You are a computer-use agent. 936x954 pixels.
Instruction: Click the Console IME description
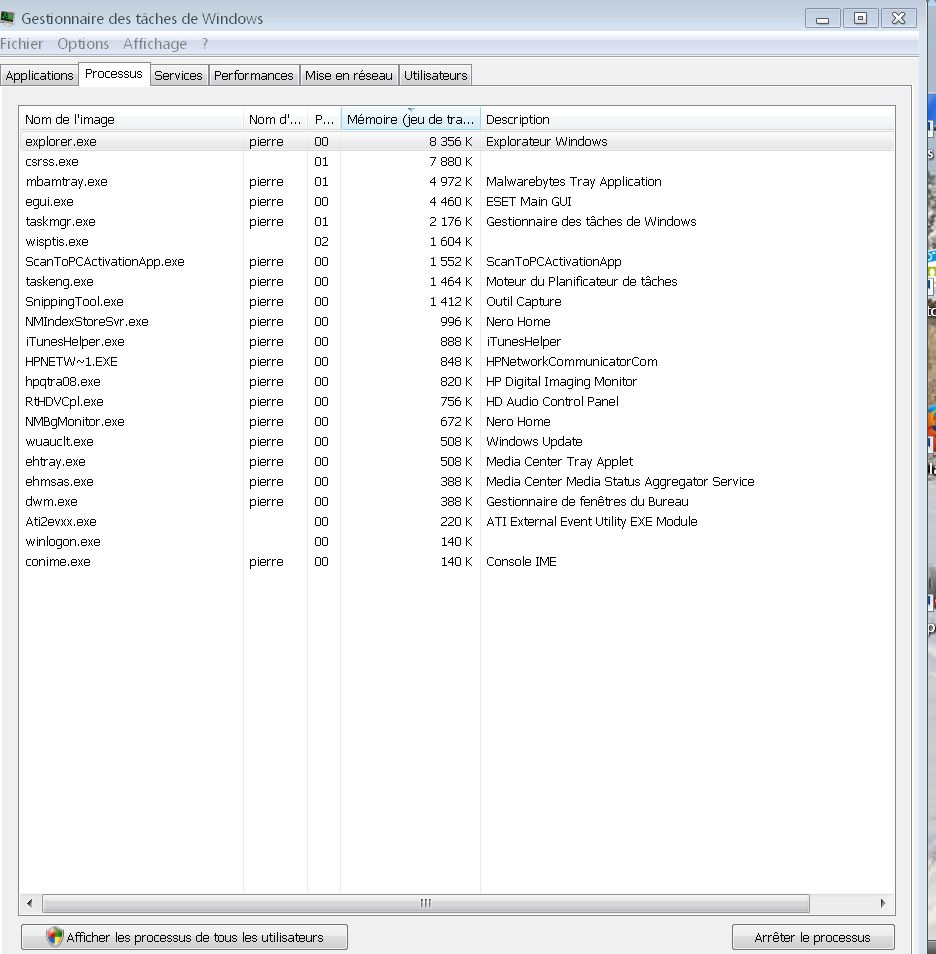521,562
